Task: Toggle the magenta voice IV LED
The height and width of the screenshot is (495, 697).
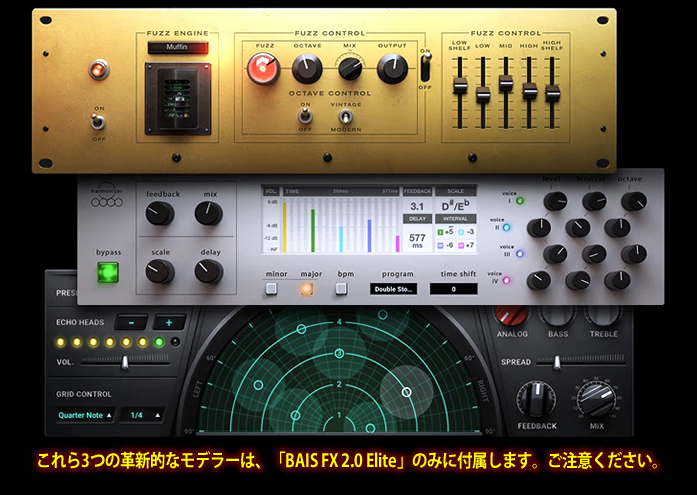Action: pos(506,280)
